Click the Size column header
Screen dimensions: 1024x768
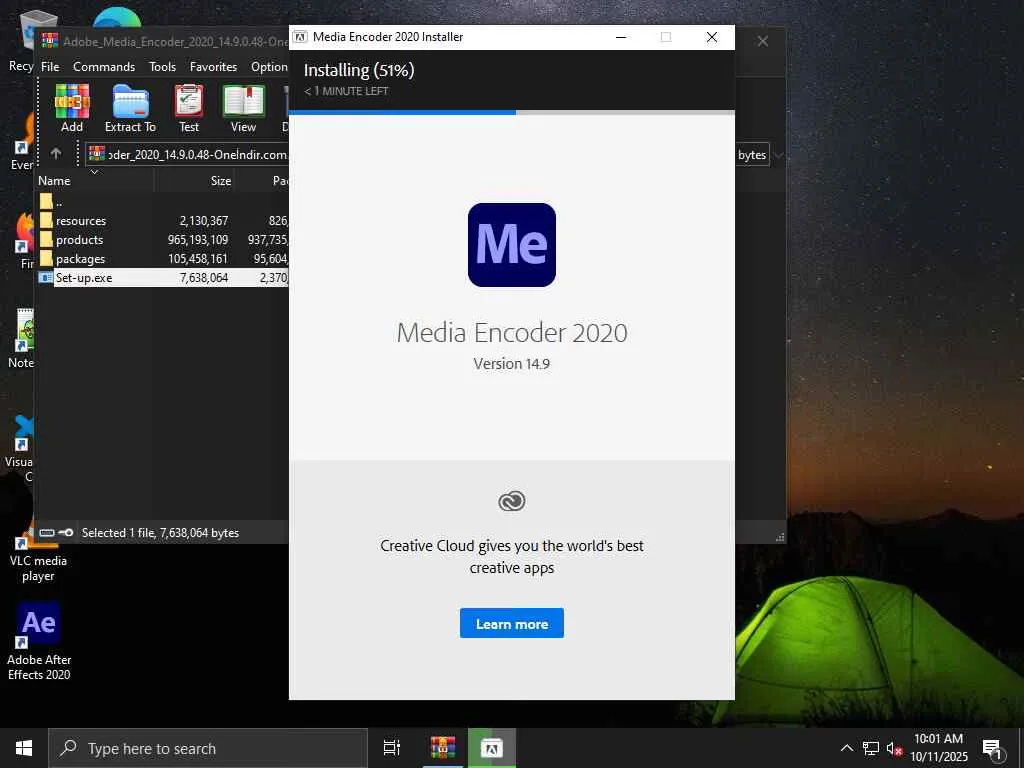[x=194, y=181]
